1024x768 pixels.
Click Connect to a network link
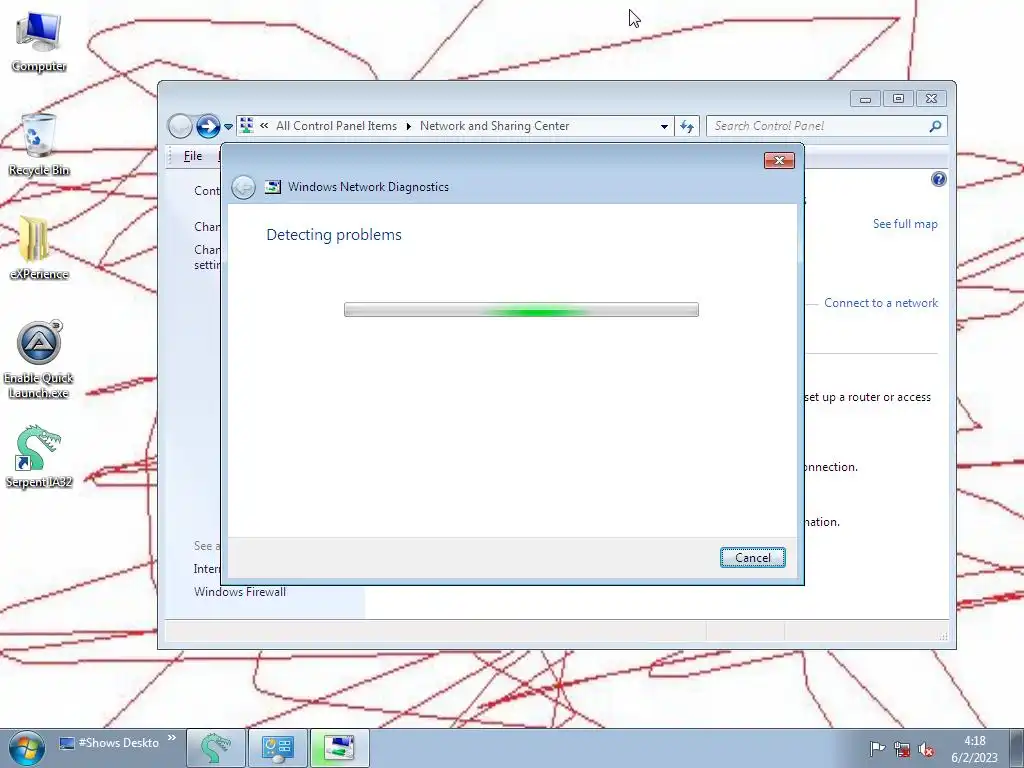(880, 303)
